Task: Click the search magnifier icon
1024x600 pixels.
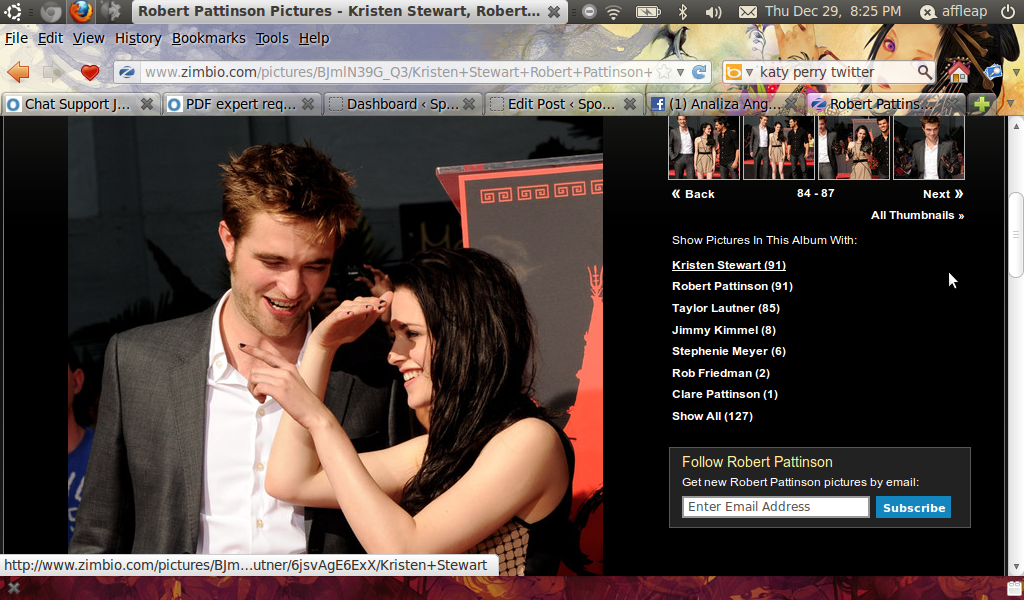Action: point(924,72)
